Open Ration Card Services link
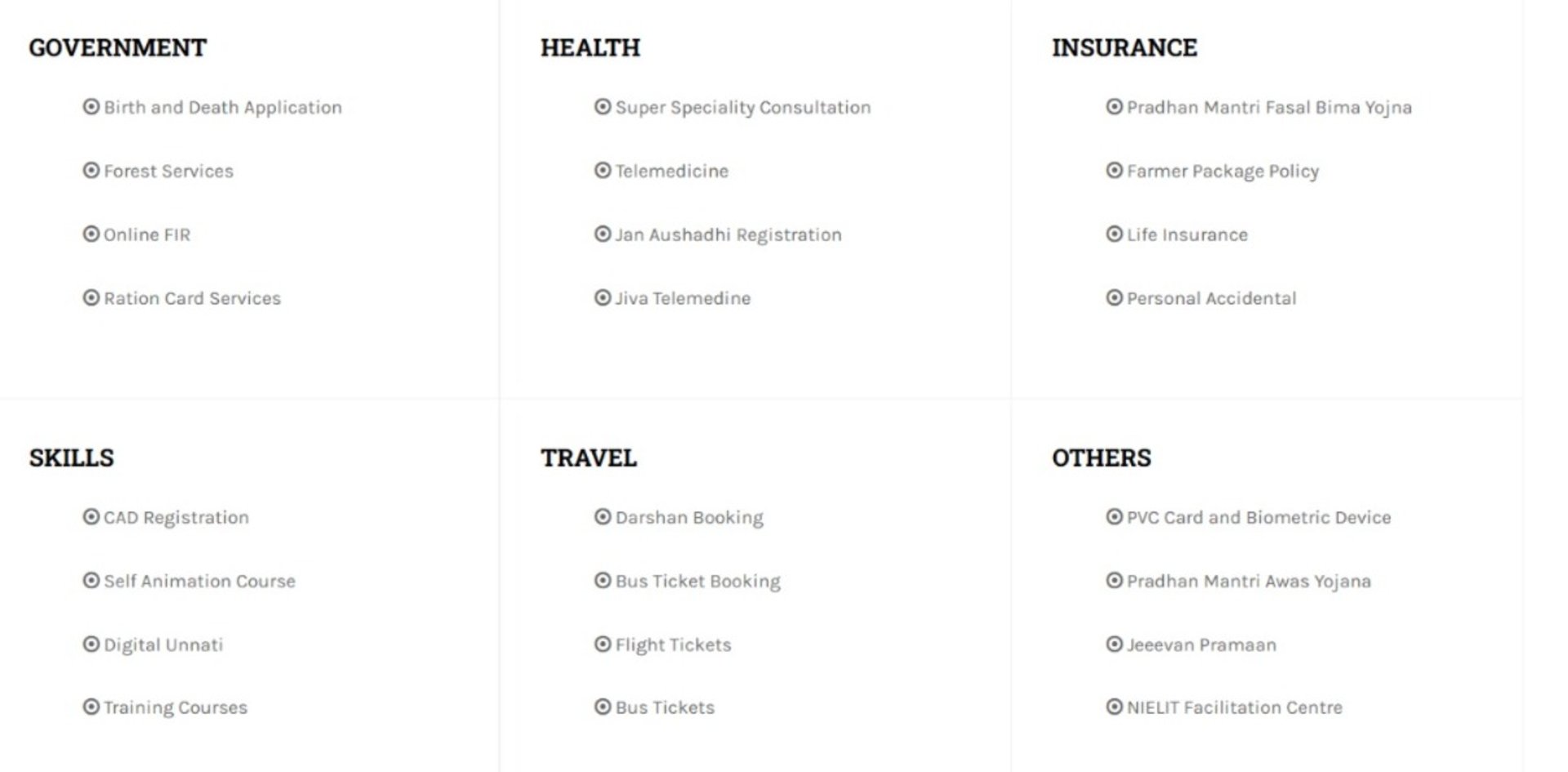 point(192,299)
